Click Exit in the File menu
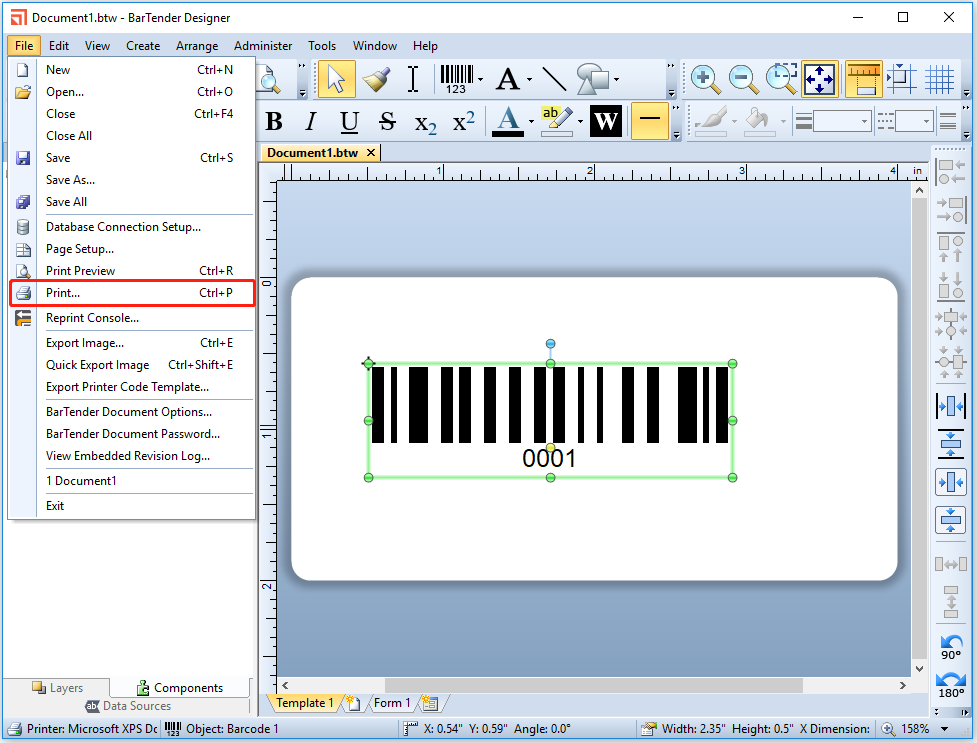 [x=132, y=506]
